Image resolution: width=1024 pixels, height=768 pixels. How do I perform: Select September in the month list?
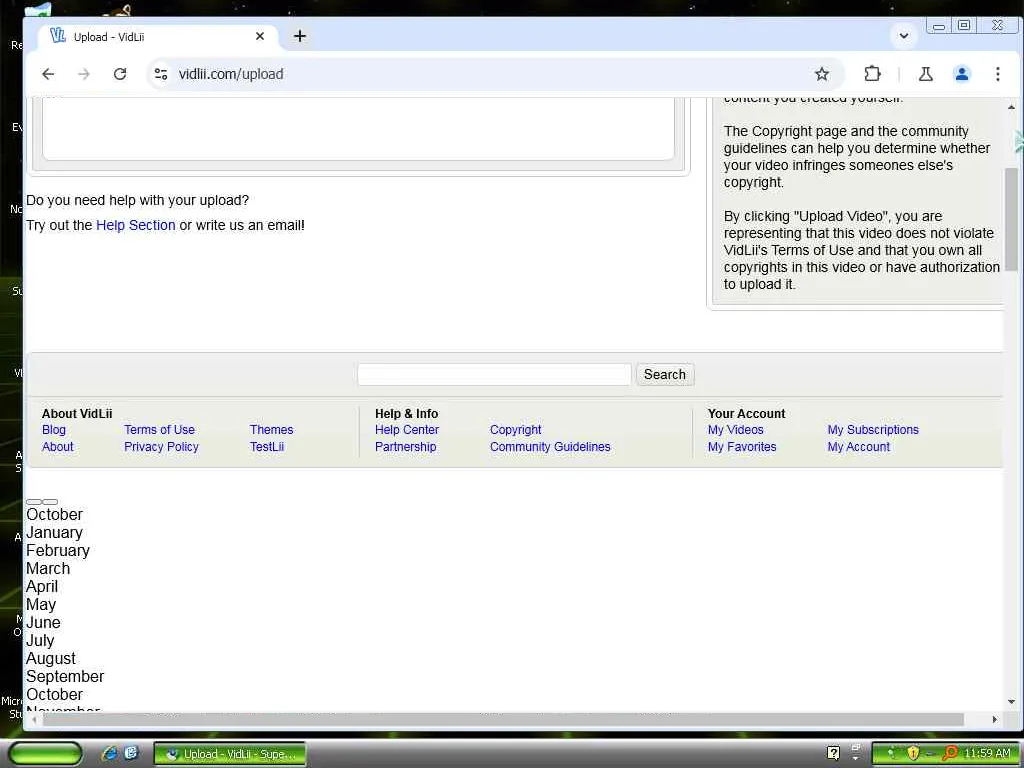[65, 677]
